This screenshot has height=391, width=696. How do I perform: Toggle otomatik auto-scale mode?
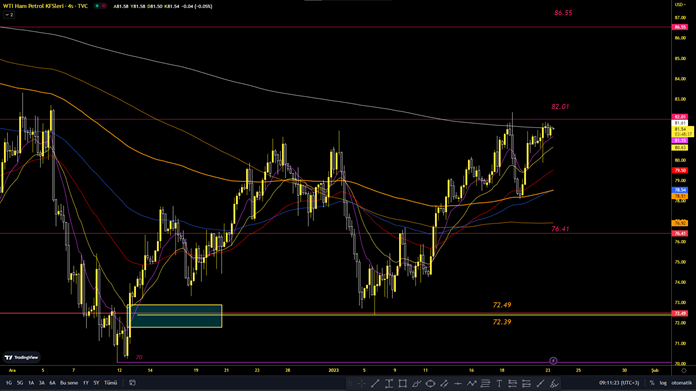coord(681,383)
